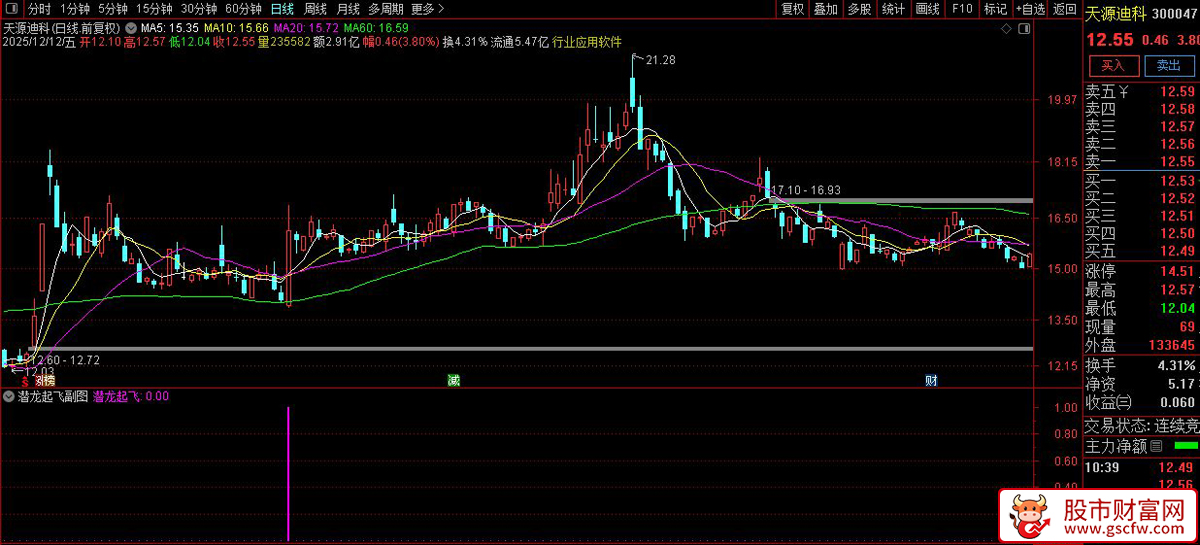This screenshot has height=545, width=1200.
Task: Click the MA10: 15.66 indicator label
Action: [x=236, y=28]
